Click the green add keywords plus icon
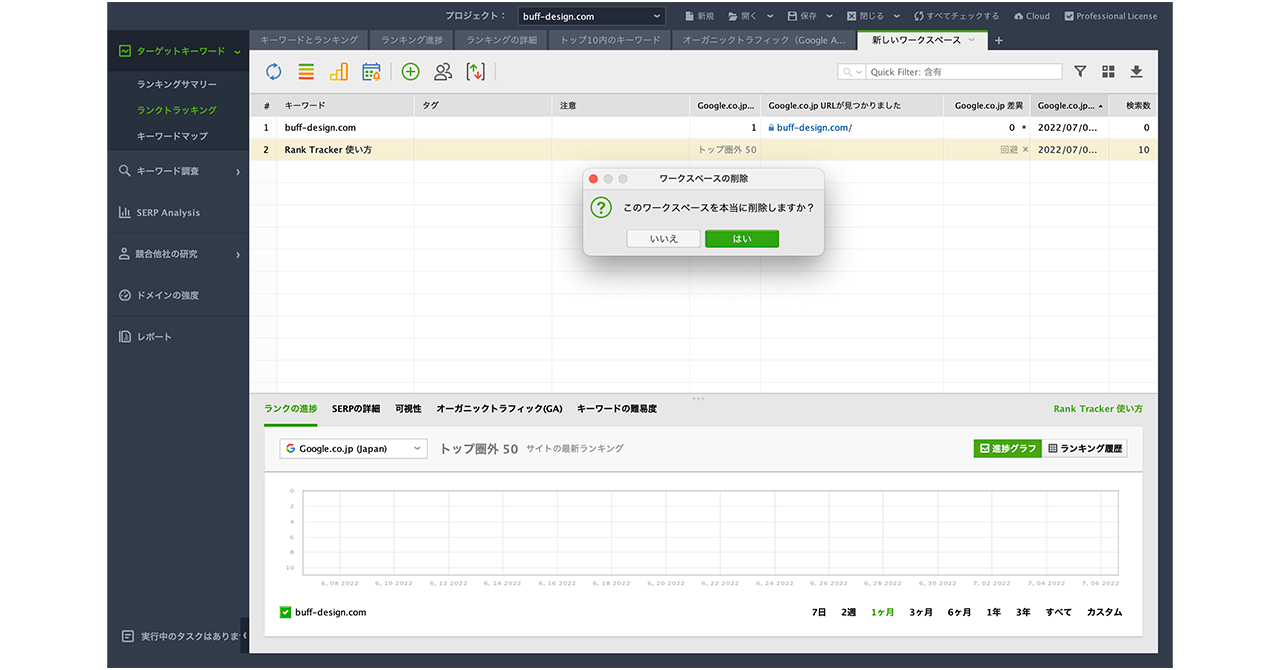 tap(410, 72)
